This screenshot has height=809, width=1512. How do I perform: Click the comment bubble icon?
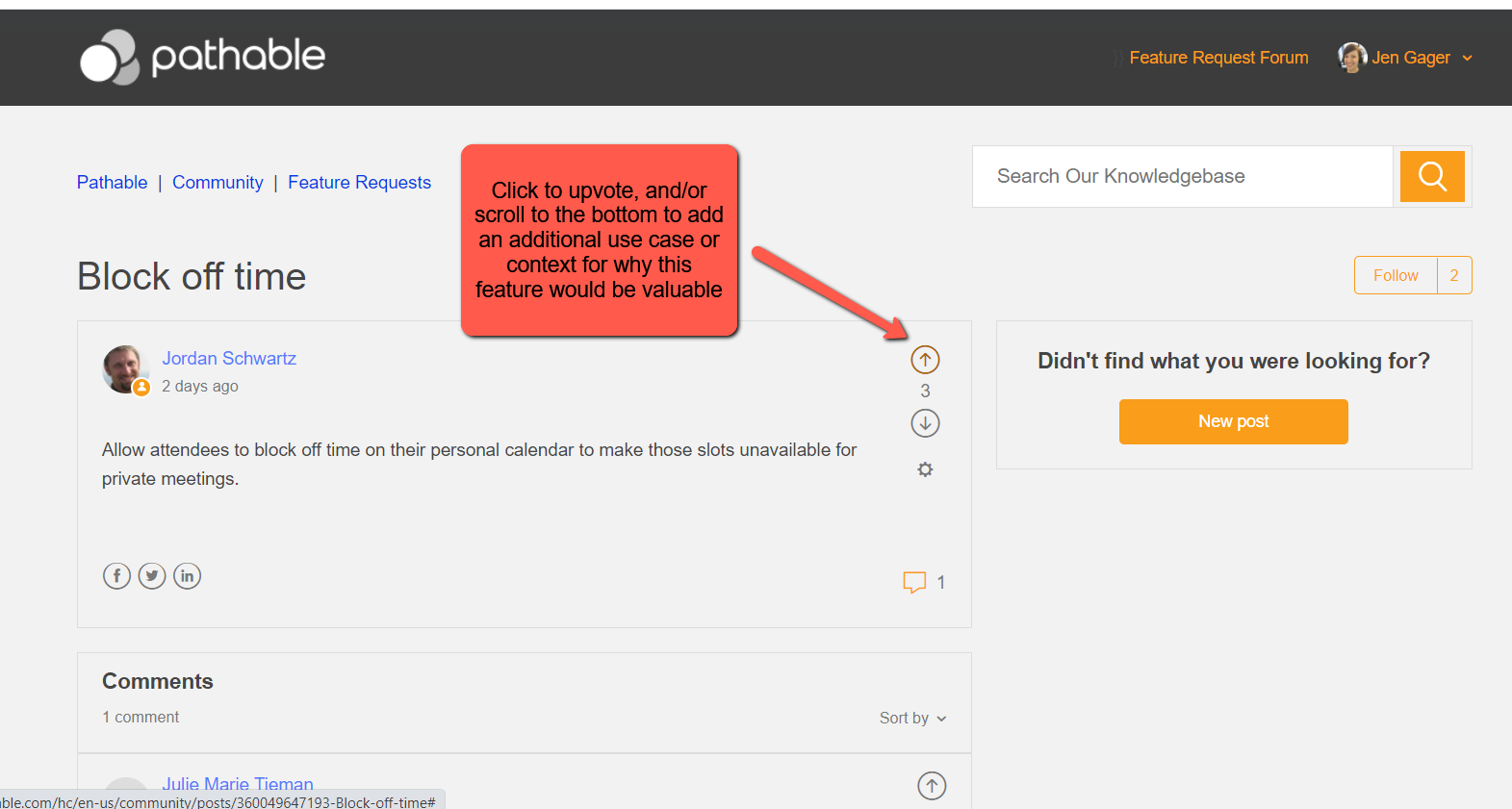coord(914,582)
